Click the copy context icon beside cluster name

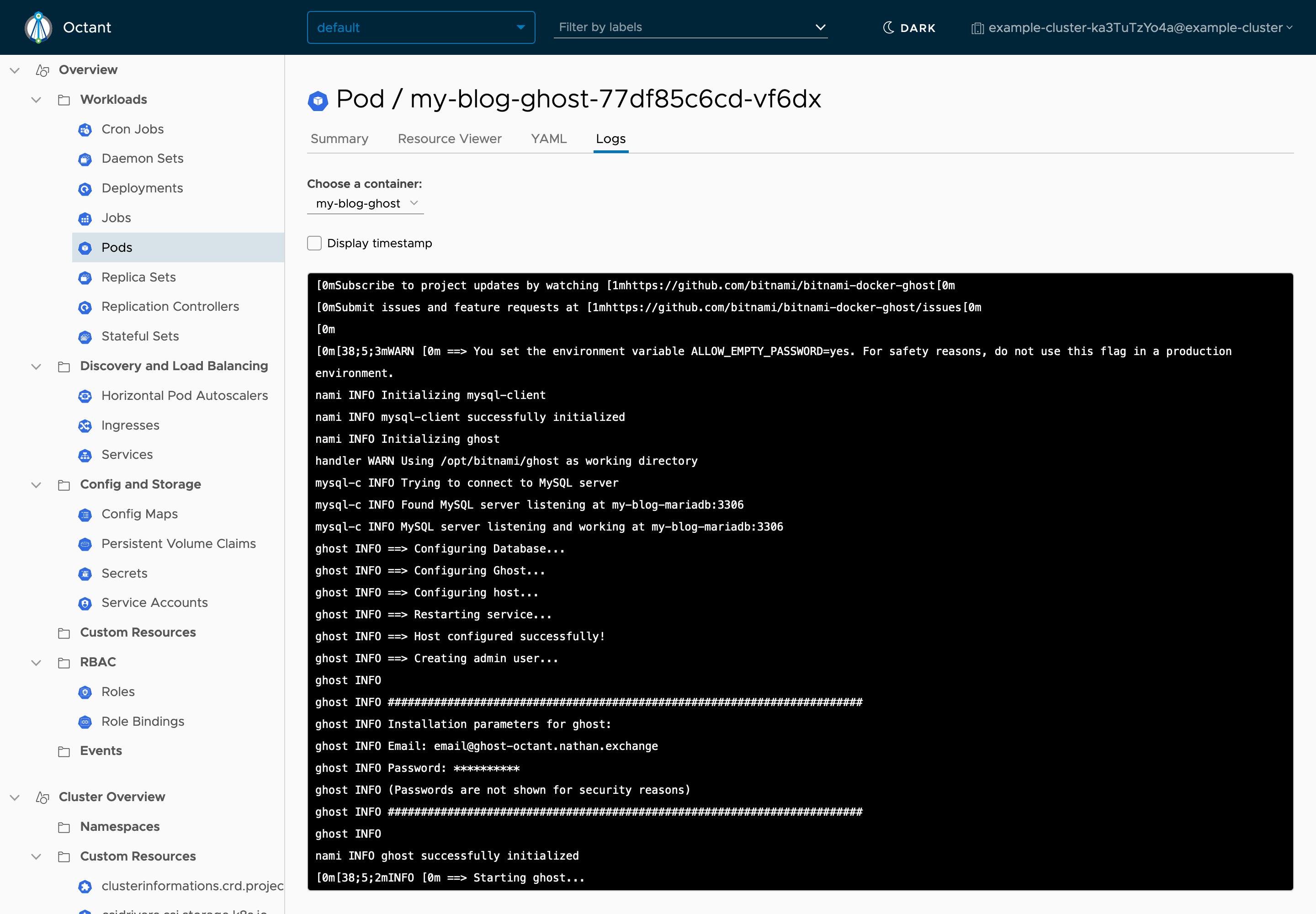(x=977, y=27)
